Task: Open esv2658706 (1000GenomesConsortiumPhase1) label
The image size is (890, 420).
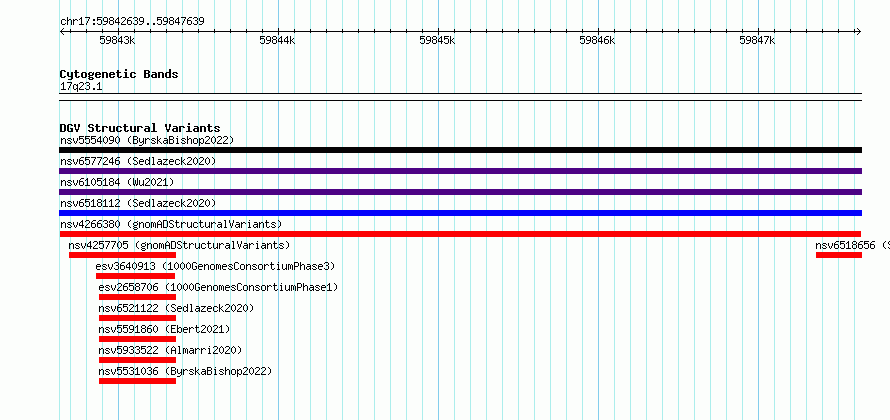Action: (219, 287)
